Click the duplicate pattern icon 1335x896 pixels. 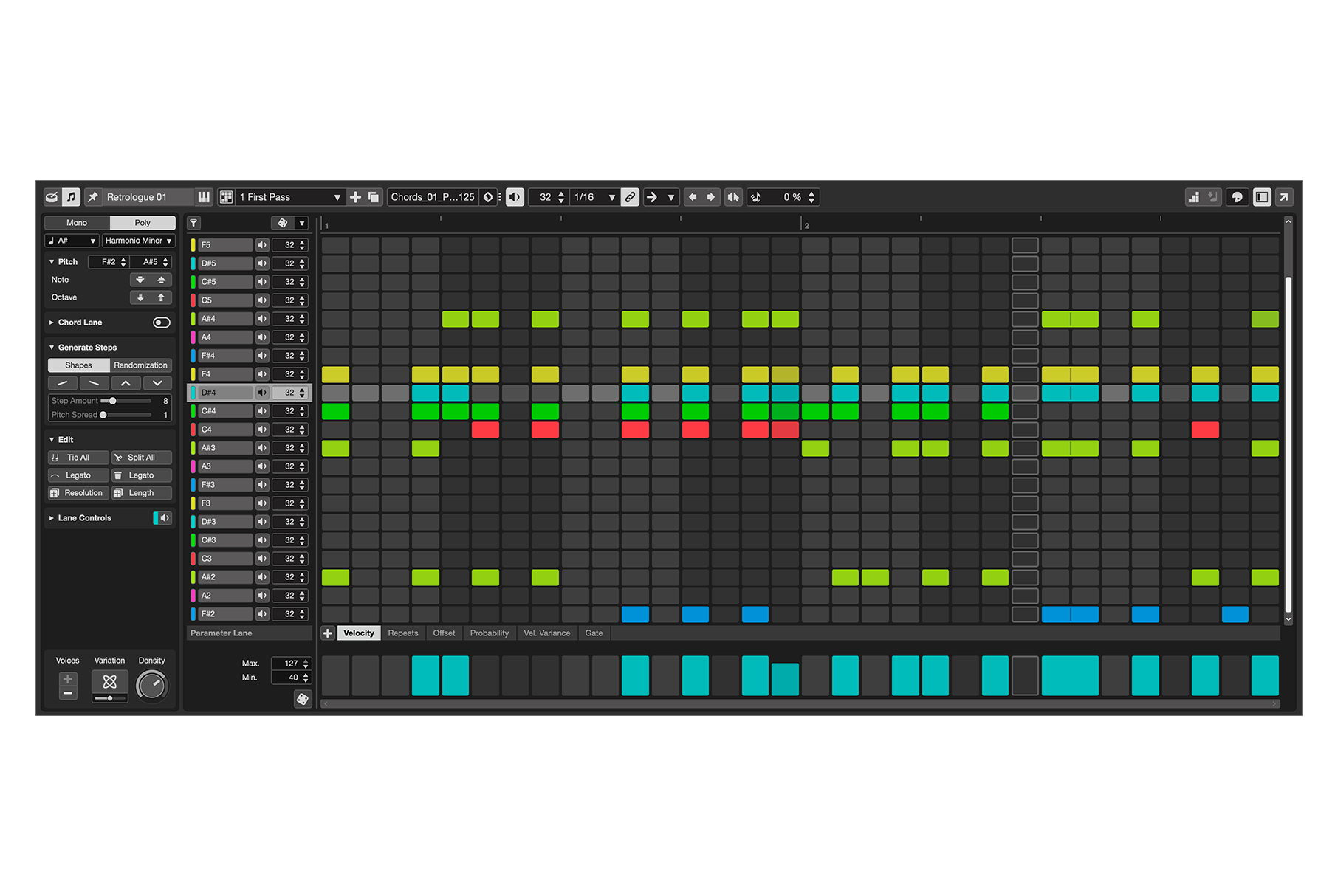tap(374, 197)
